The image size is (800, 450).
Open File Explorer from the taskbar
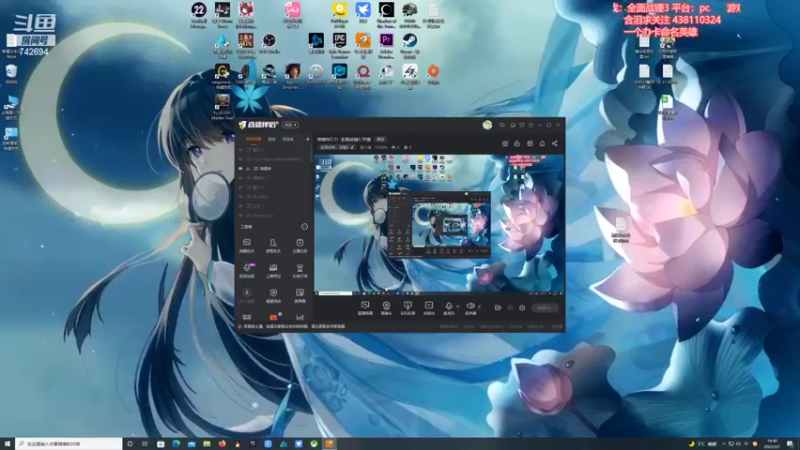click(207, 444)
